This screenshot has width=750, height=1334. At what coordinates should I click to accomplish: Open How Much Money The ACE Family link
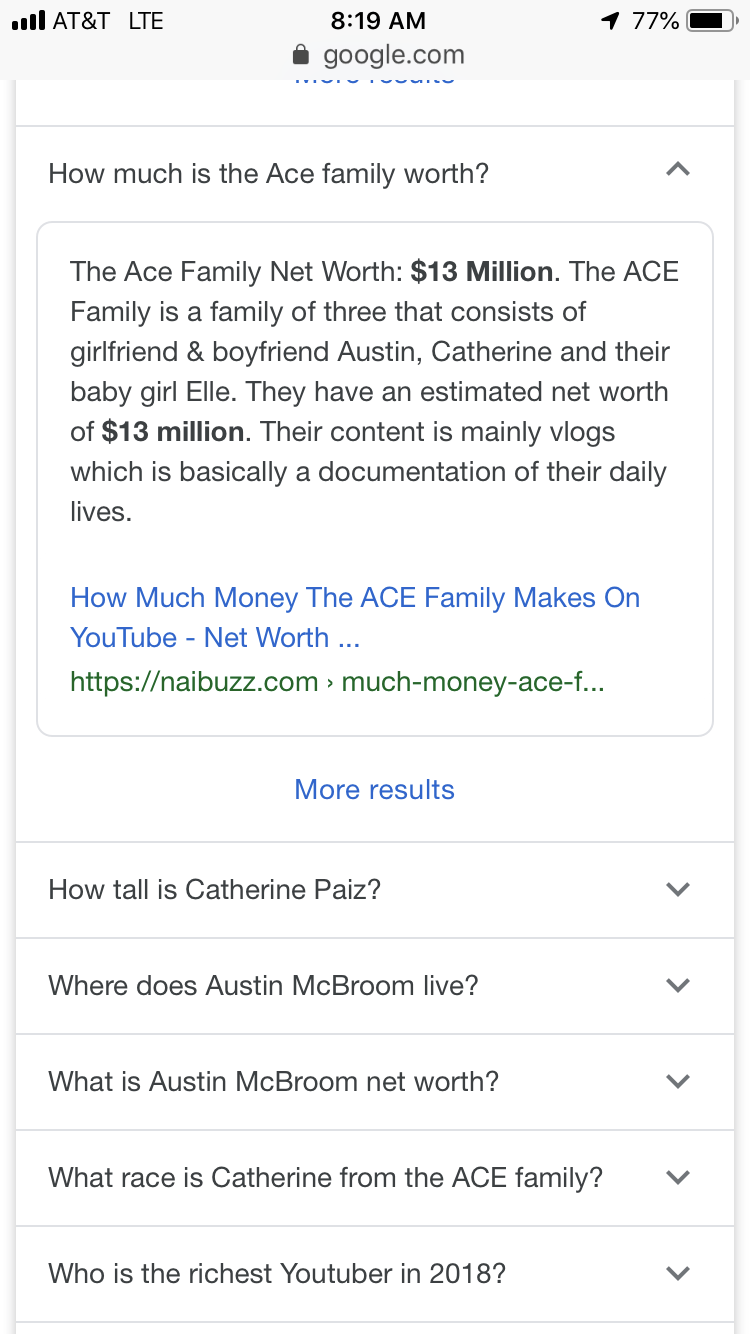pos(355,618)
